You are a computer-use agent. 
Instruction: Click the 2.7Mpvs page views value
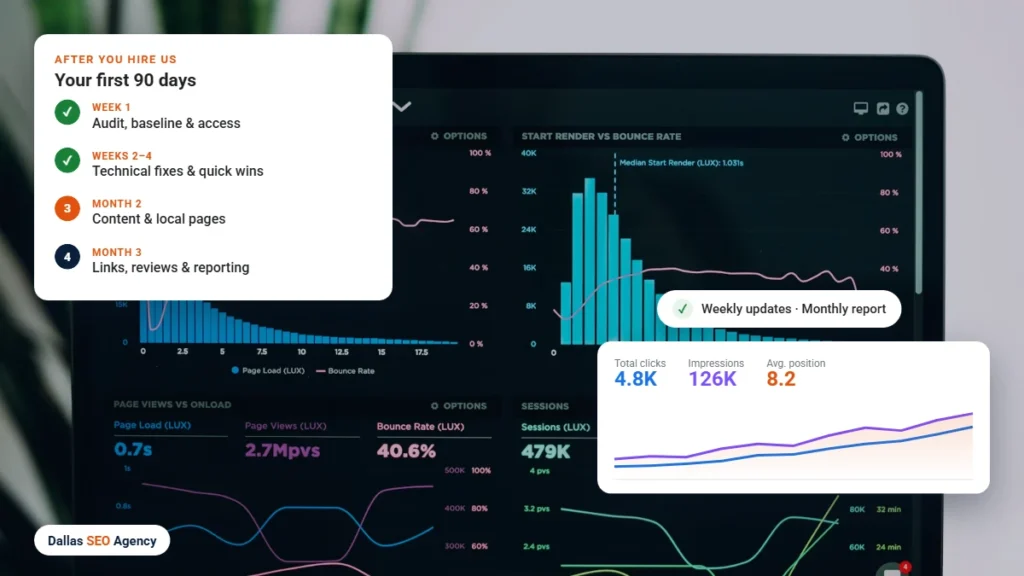[x=282, y=451]
